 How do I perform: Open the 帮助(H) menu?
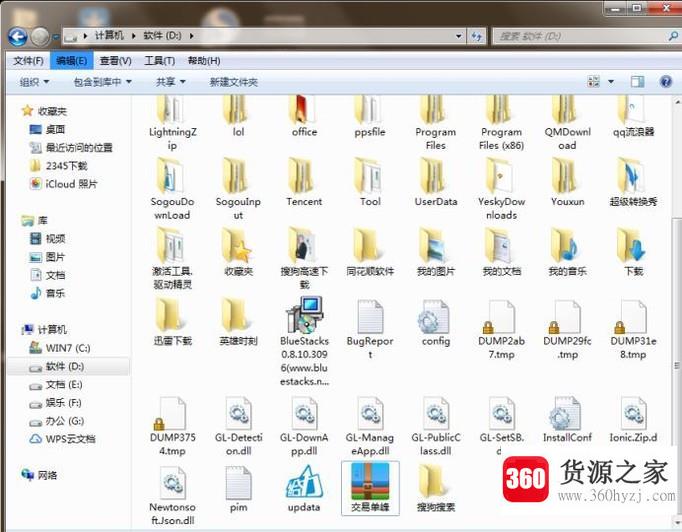[204, 61]
